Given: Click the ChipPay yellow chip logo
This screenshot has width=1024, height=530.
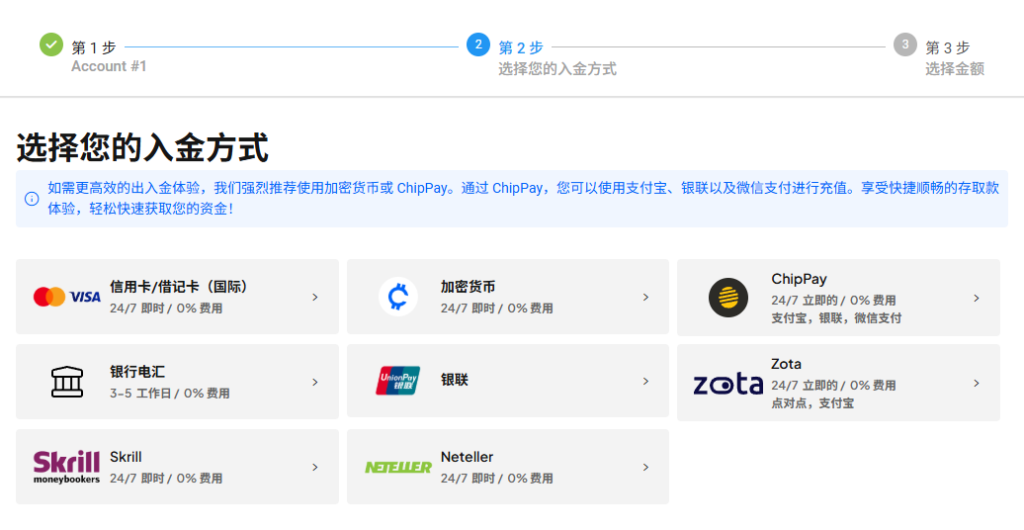Looking at the screenshot, I should (x=728, y=297).
